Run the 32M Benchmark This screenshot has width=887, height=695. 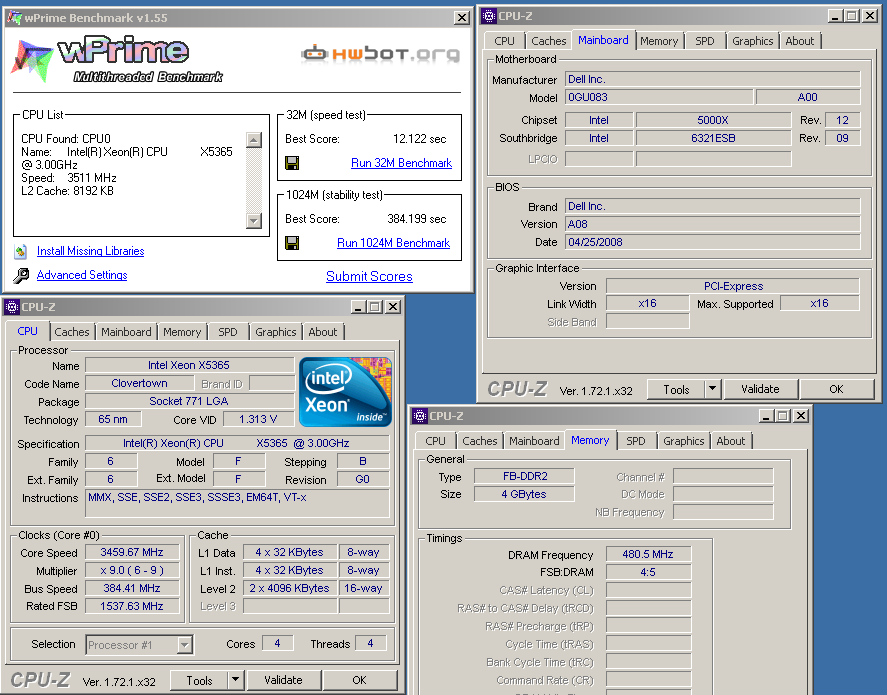pyautogui.click(x=401, y=163)
